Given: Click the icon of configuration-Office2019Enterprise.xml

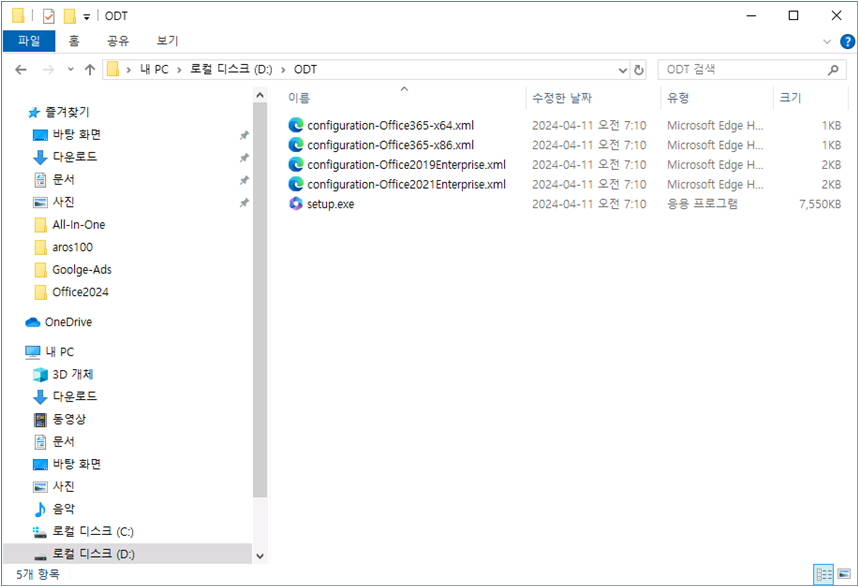Looking at the screenshot, I should (296, 164).
